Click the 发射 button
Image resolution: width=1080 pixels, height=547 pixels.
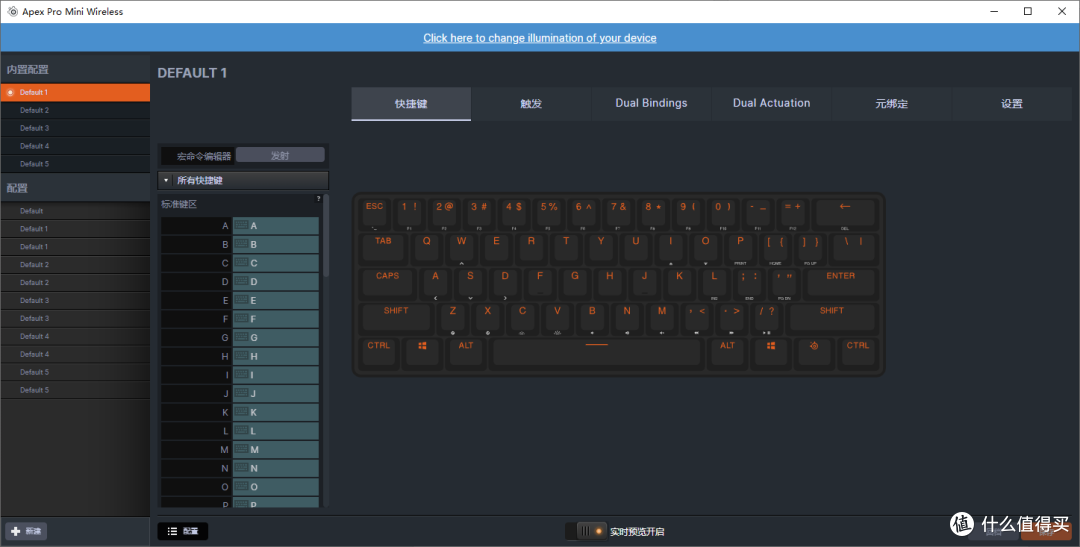coord(280,155)
